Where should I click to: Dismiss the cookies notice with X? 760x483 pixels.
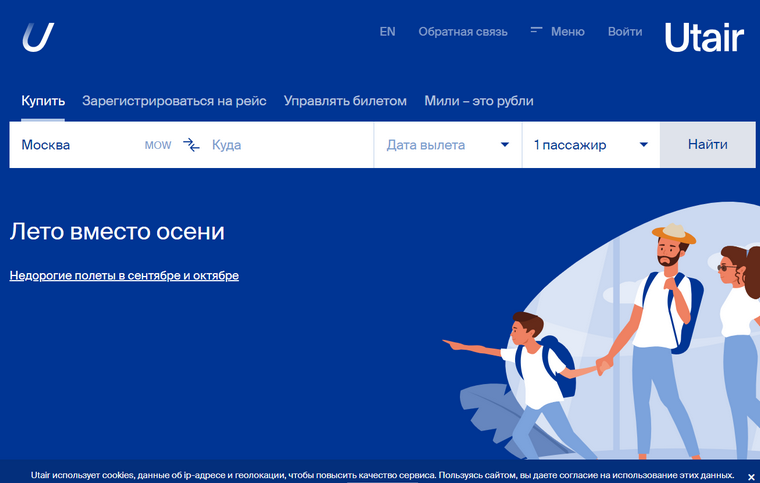751,477
